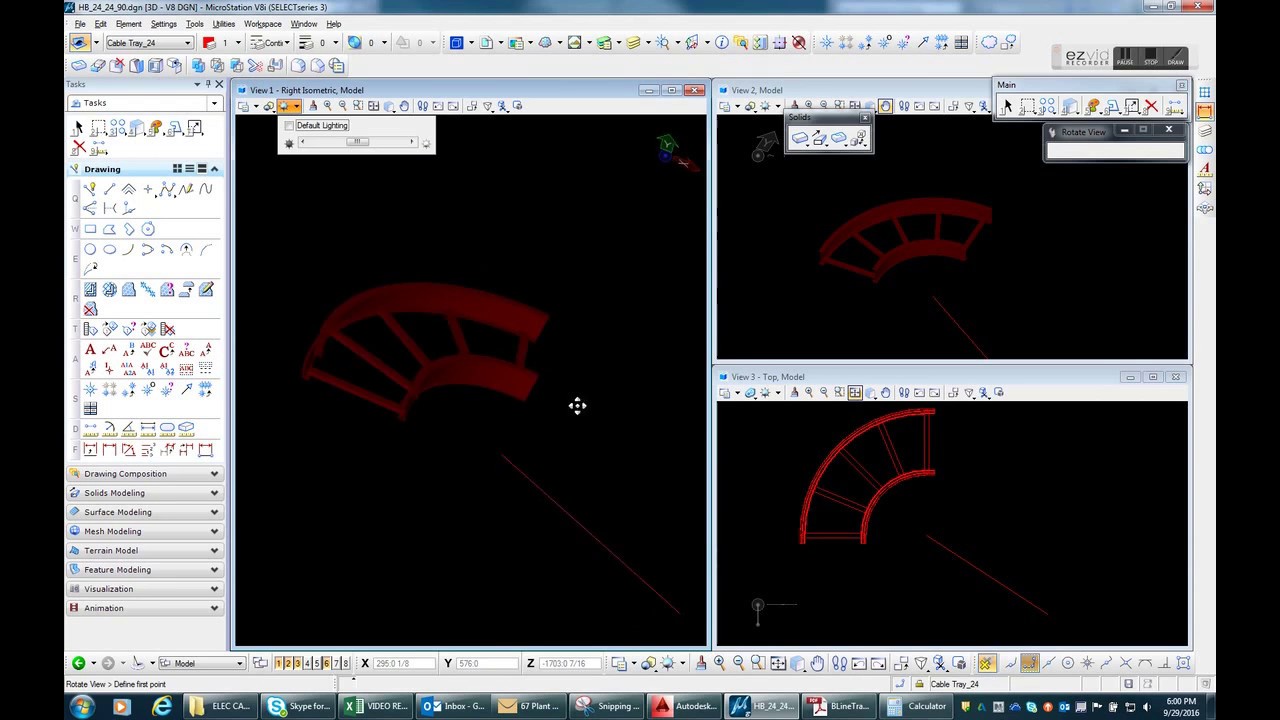Click the active color swatch in attributes toolbar
Viewport: 1280px width, 720px height.
coord(209,43)
